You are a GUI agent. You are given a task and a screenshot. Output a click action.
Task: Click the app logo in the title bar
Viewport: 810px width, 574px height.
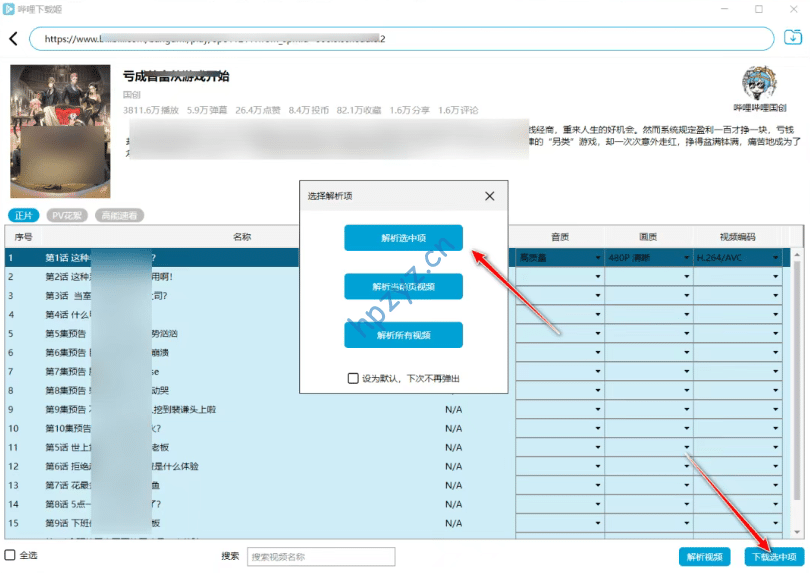click(9, 9)
